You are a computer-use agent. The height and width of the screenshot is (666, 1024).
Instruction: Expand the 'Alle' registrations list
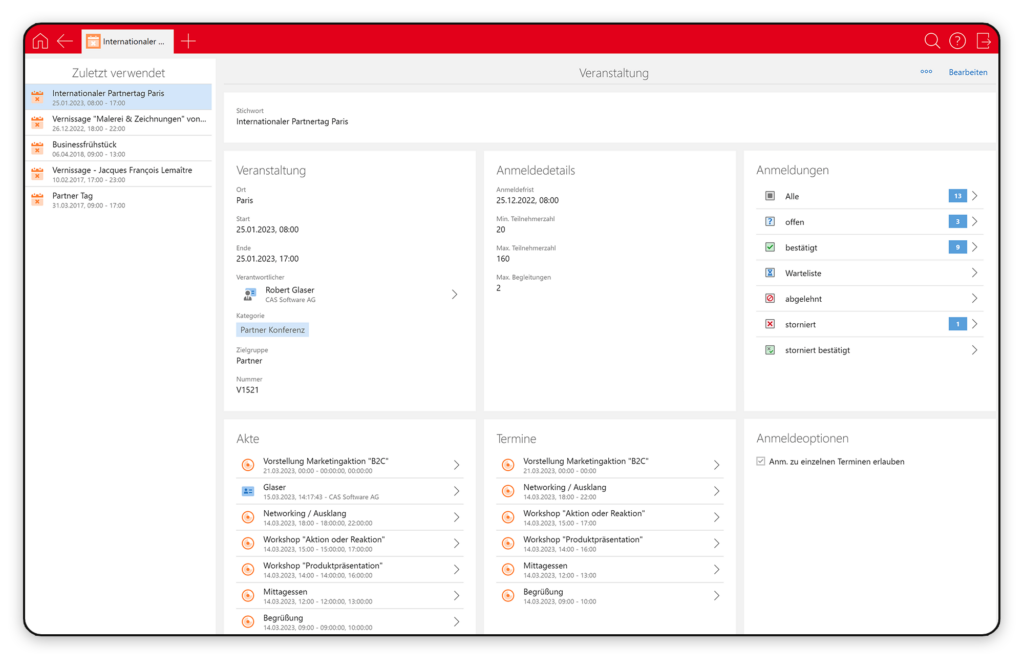click(x=975, y=196)
